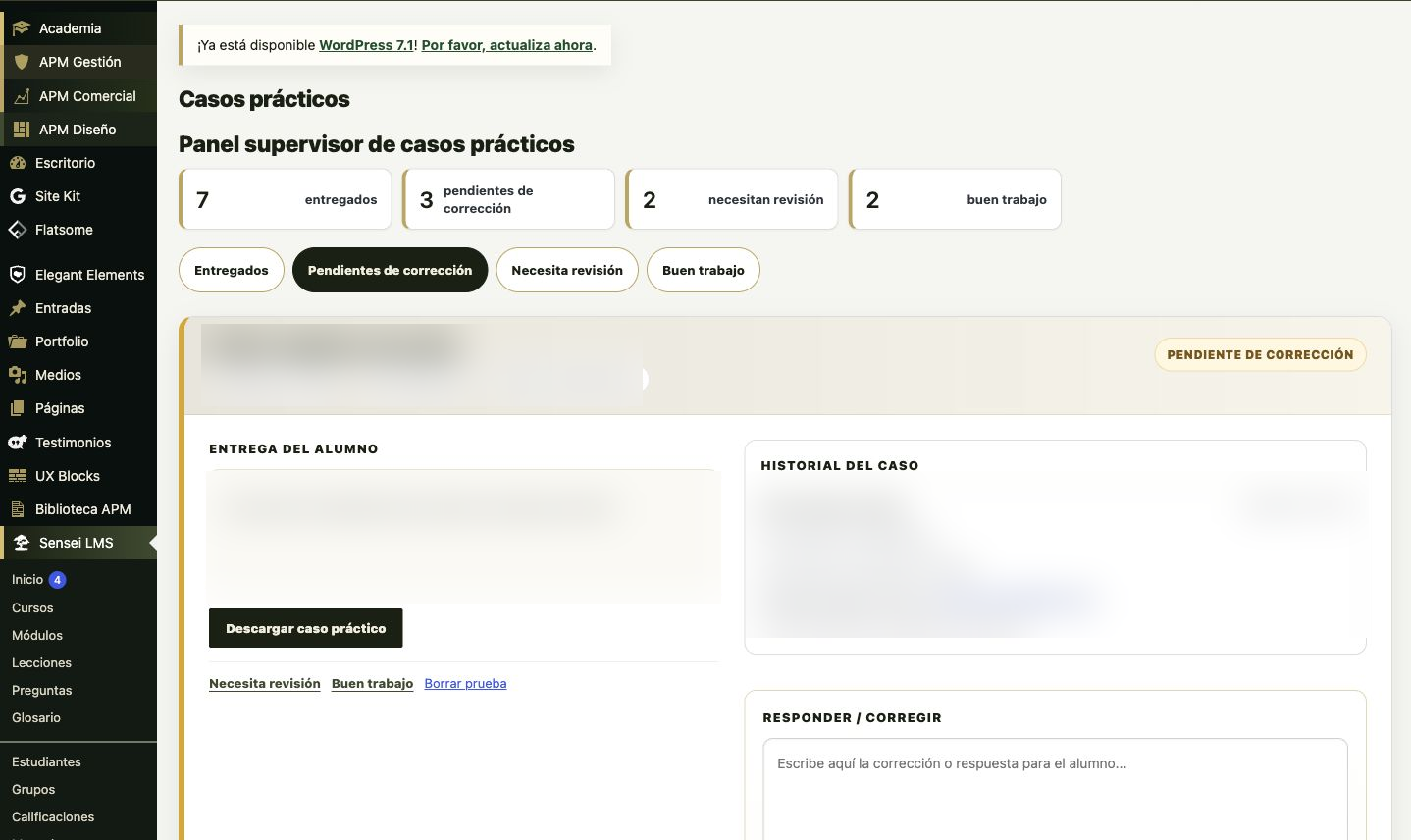Open Academia graduation cap icon

(x=21, y=28)
